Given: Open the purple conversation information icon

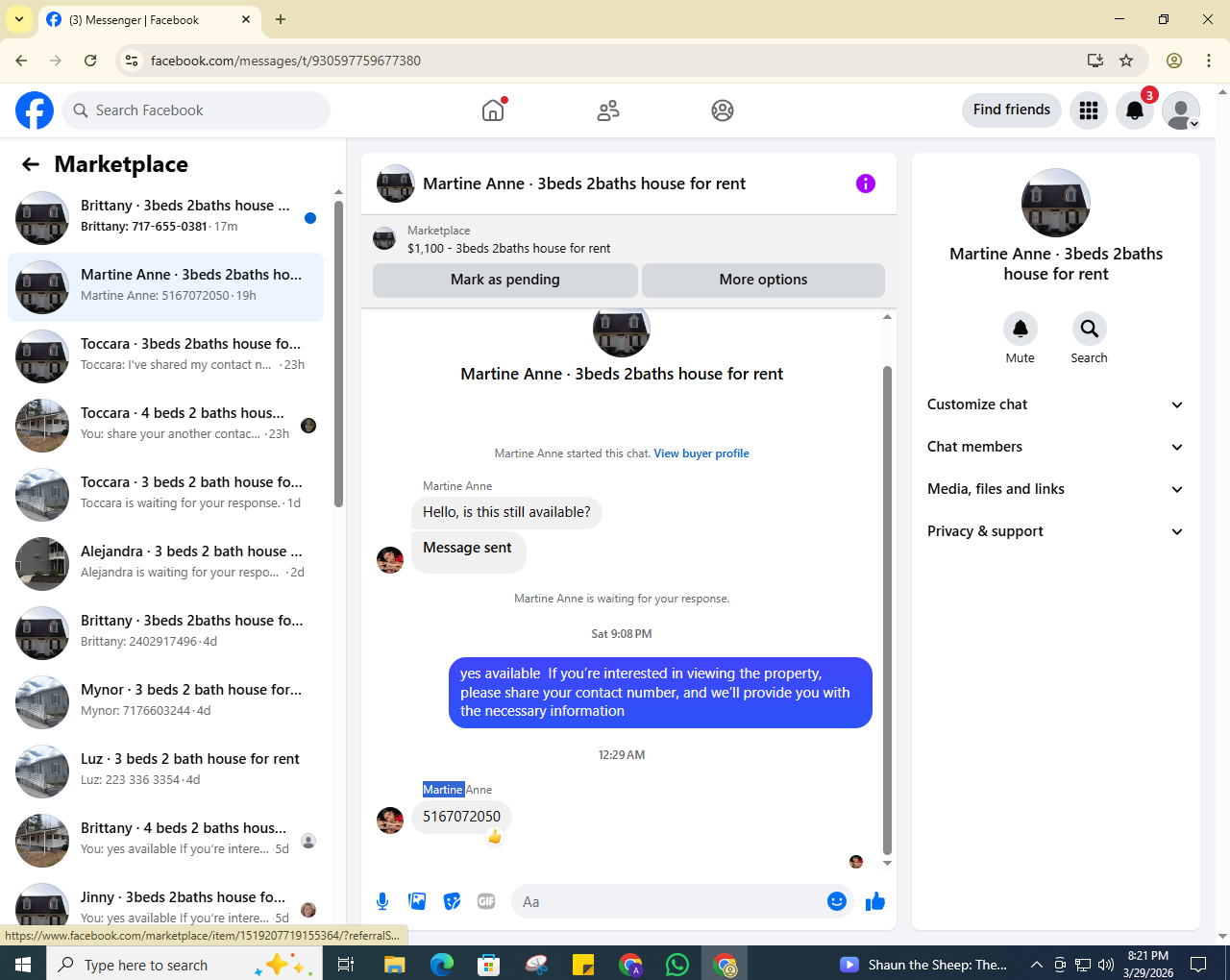Looking at the screenshot, I should tap(866, 184).
